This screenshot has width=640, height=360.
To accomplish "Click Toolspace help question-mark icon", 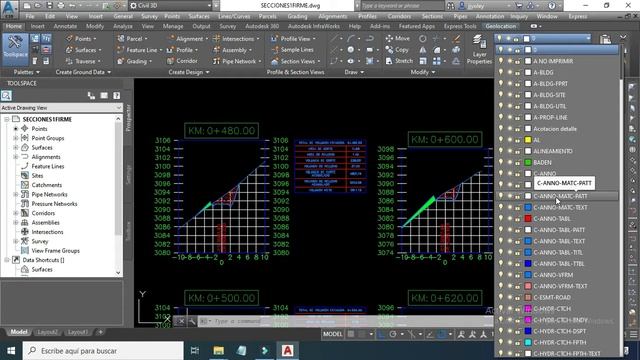I will click(117, 96).
